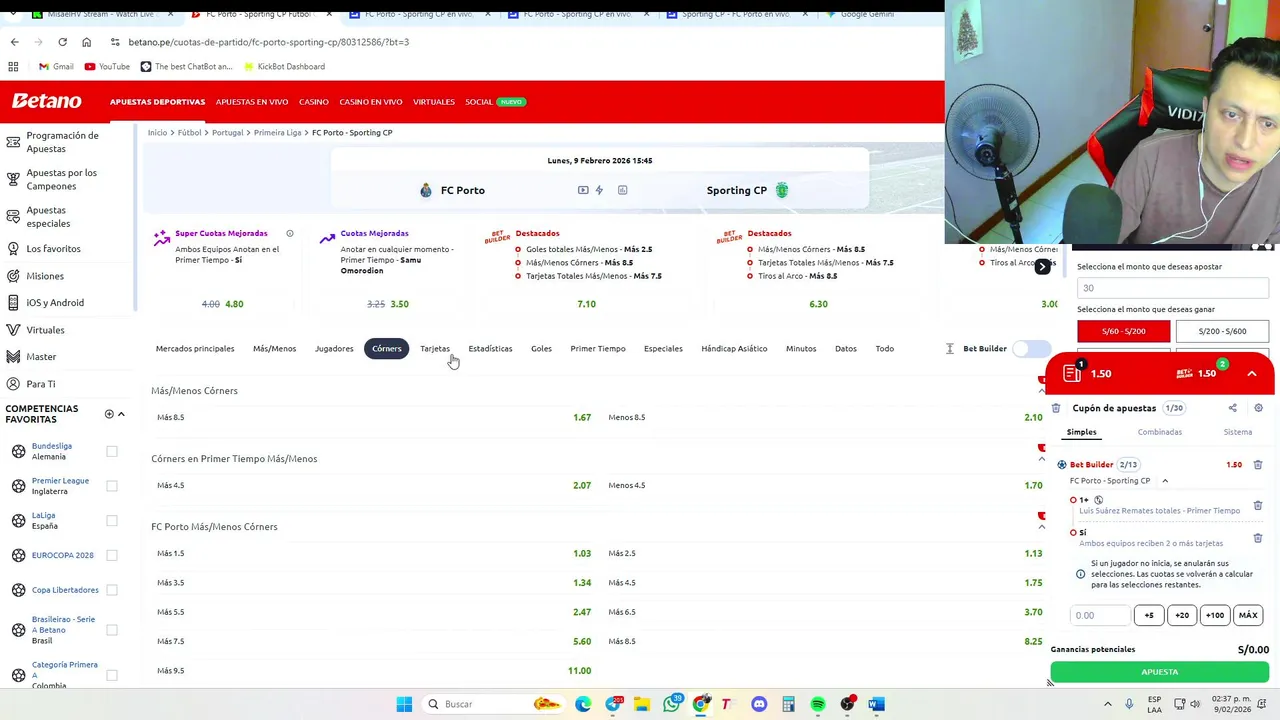Open the Casino top menu item

[314, 102]
